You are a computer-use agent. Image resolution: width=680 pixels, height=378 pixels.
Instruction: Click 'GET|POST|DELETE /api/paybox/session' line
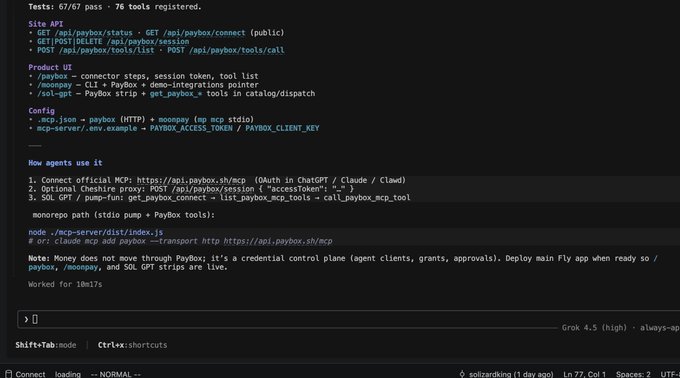click(113, 42)
